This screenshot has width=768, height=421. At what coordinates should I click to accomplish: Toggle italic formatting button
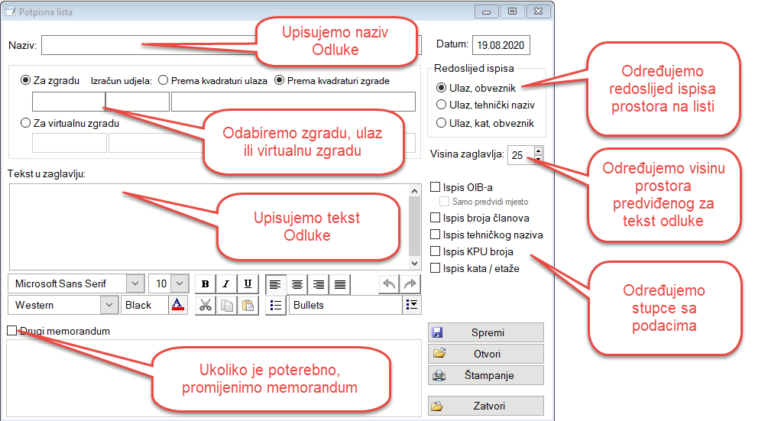pos(226,284)
